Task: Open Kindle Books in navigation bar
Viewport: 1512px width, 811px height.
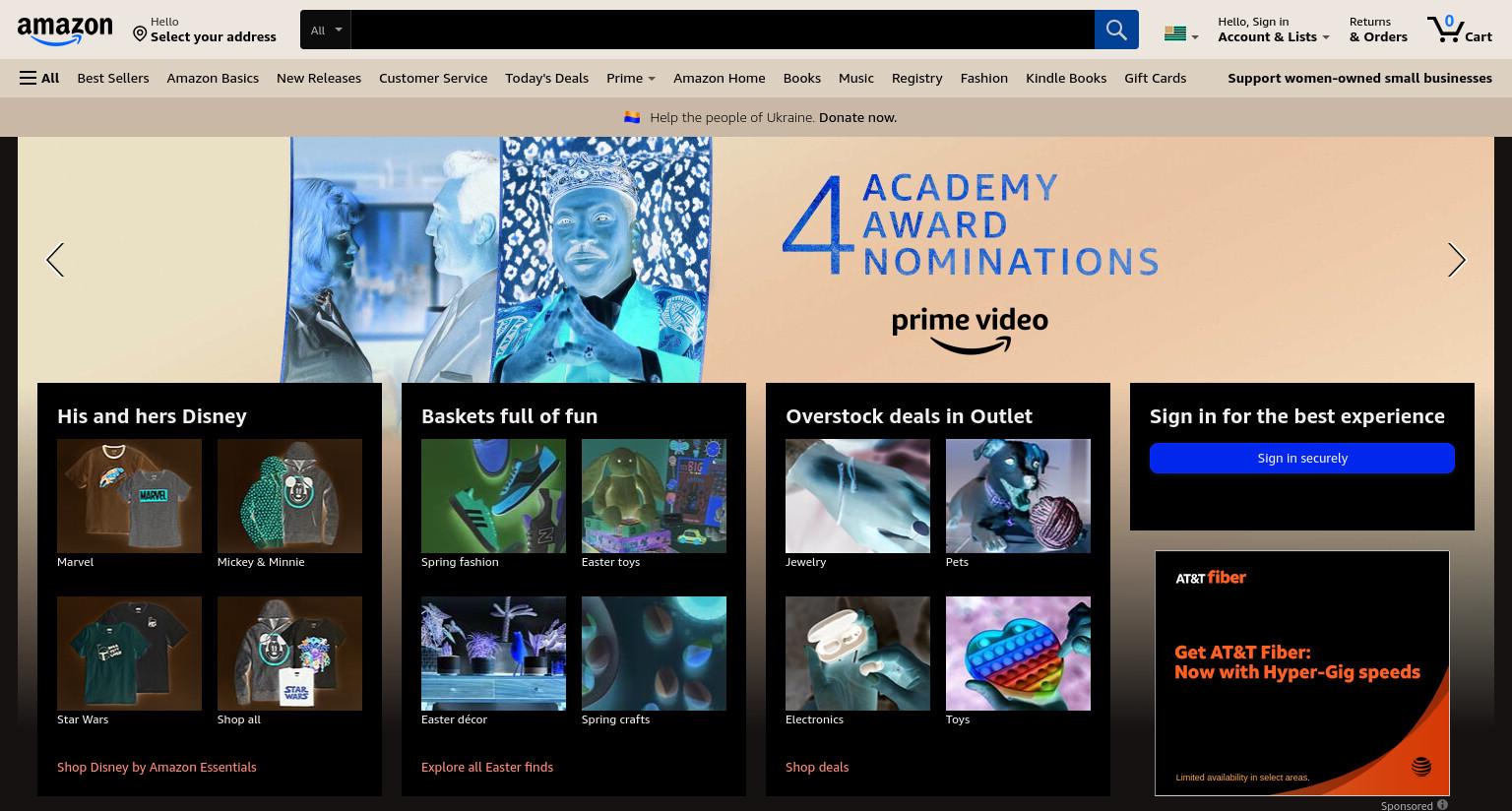Action: (1066, 78)
